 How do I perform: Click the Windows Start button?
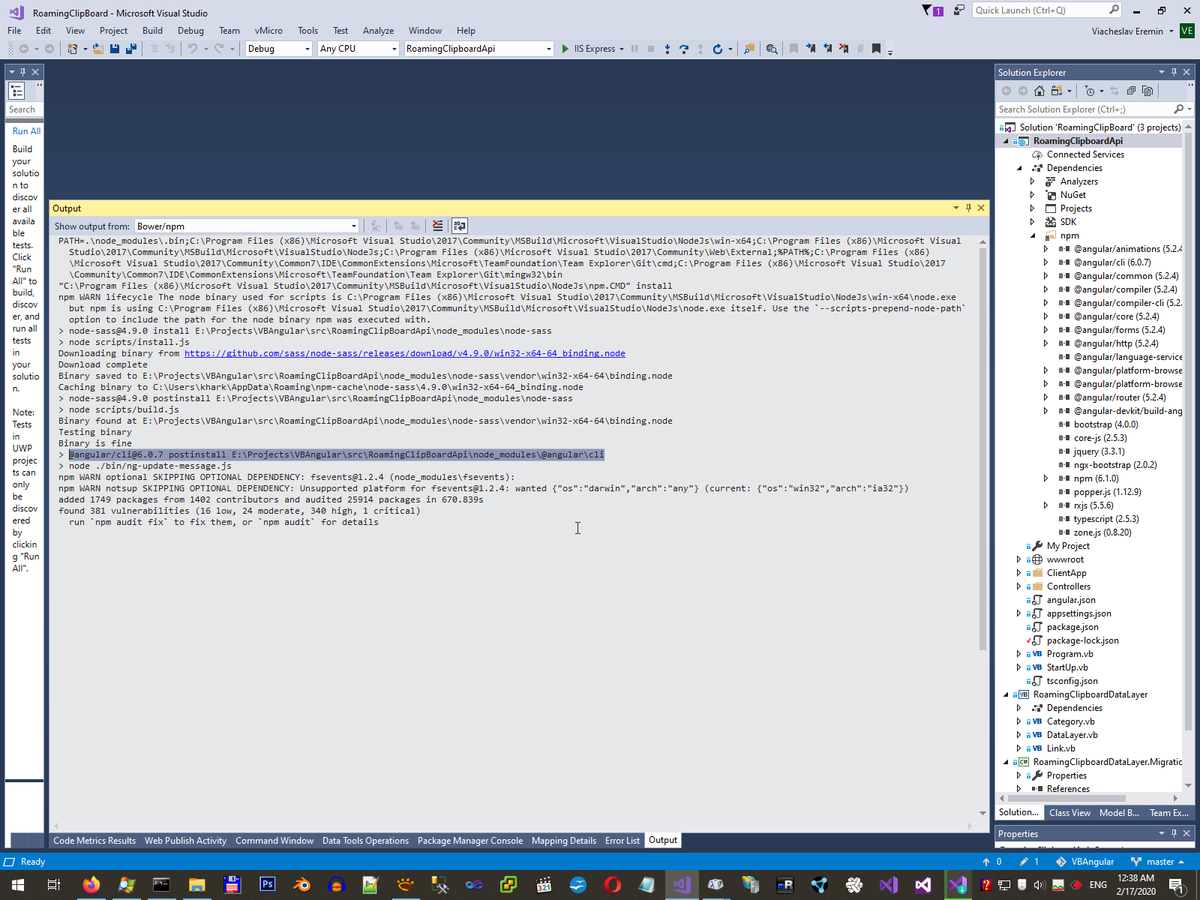18,885
